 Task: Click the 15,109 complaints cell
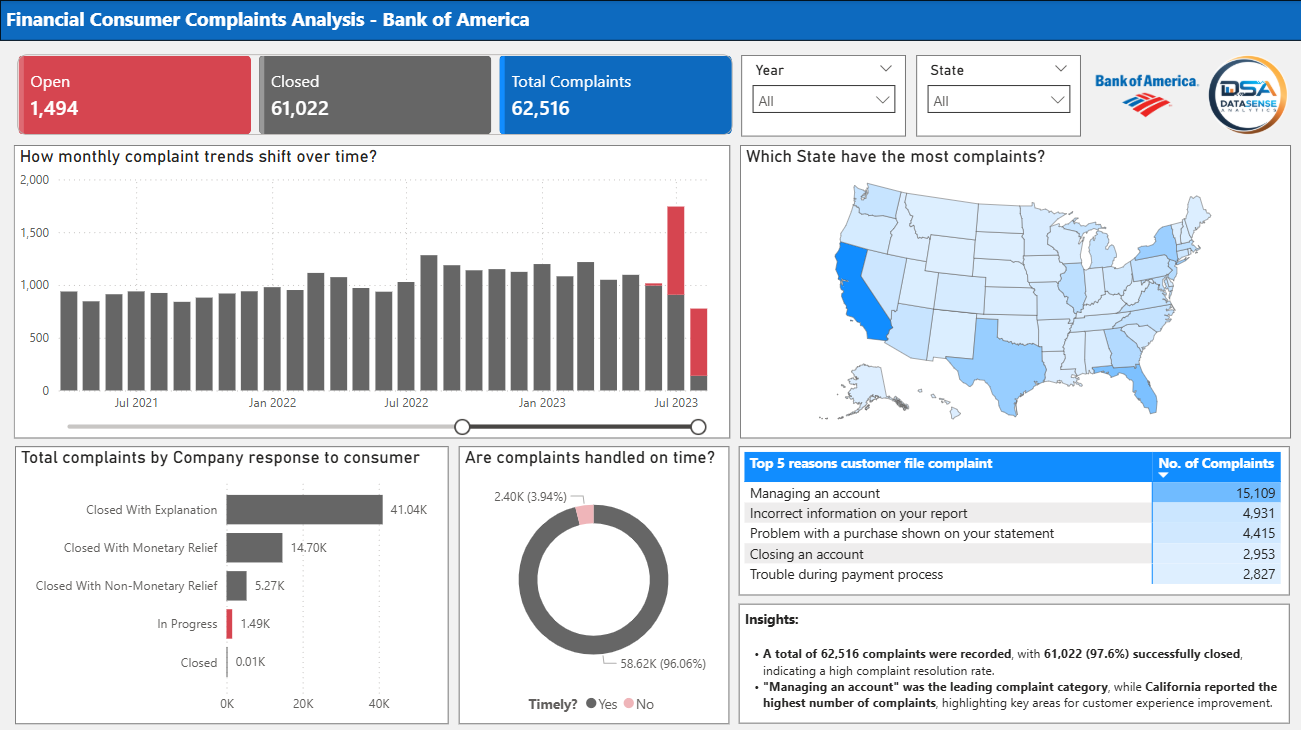tap(1217, 493)
